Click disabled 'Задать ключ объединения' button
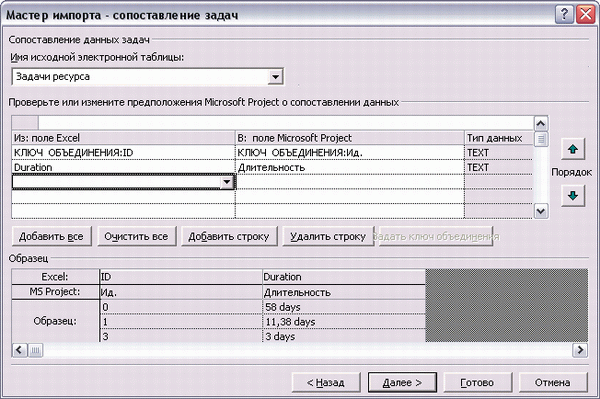 click(435, 236)
